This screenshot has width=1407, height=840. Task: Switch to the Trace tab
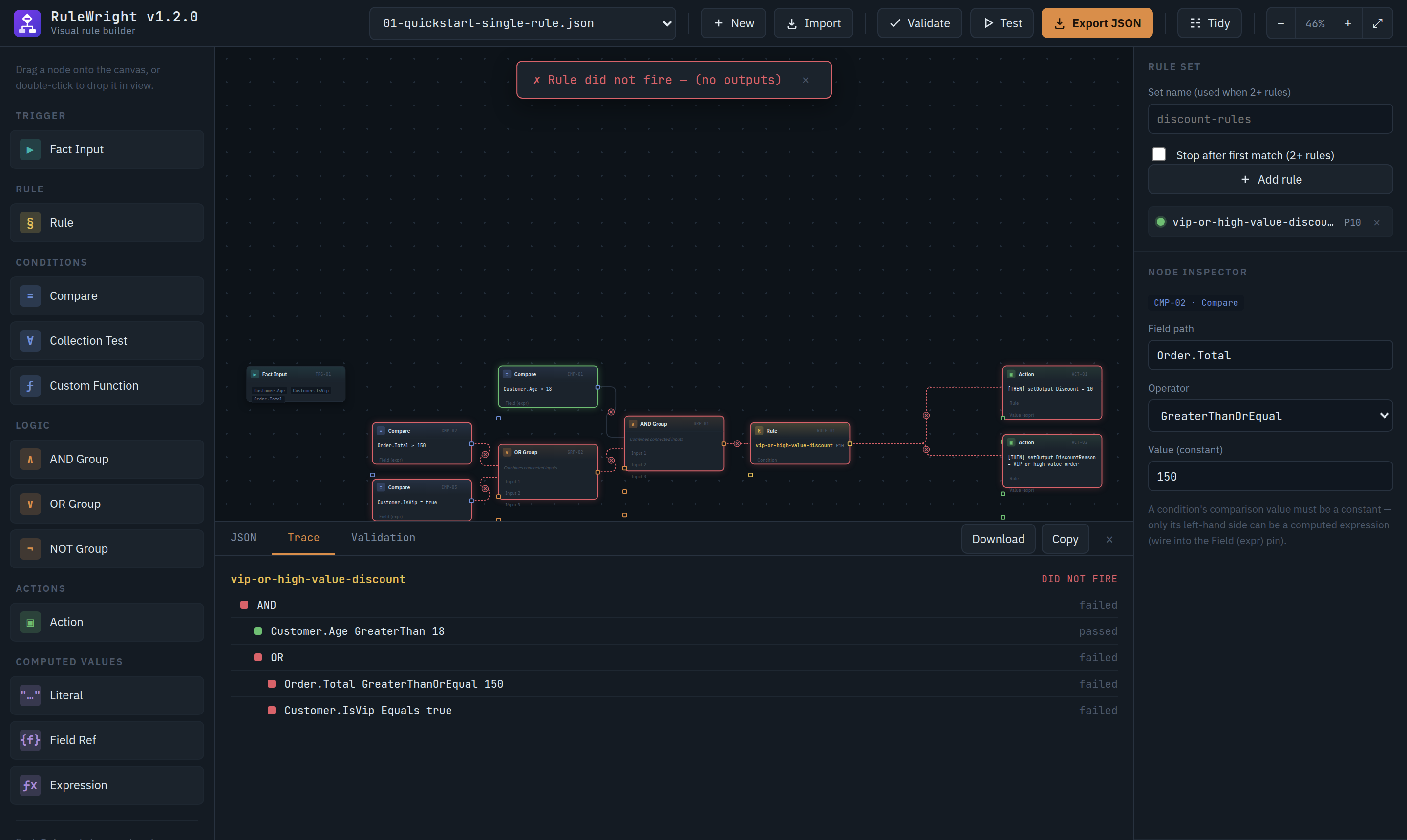[x=303, y=538]
